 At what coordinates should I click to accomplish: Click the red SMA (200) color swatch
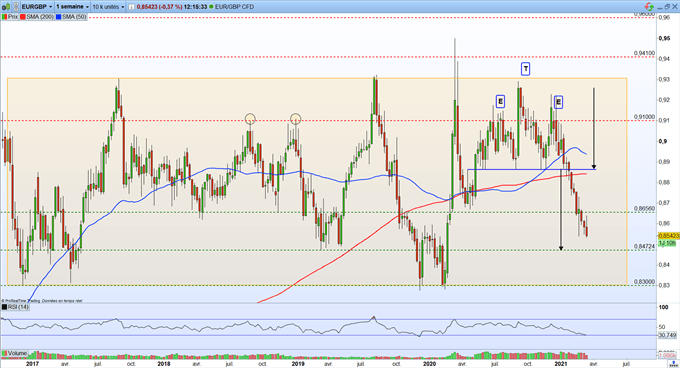click(x=23, y=17)
